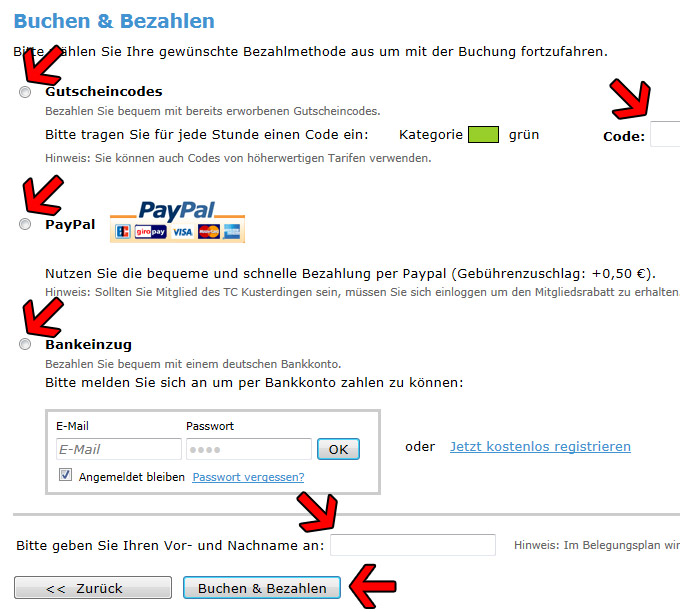Click the MasterCard icon
680x612 pixels.
point(209,232)
